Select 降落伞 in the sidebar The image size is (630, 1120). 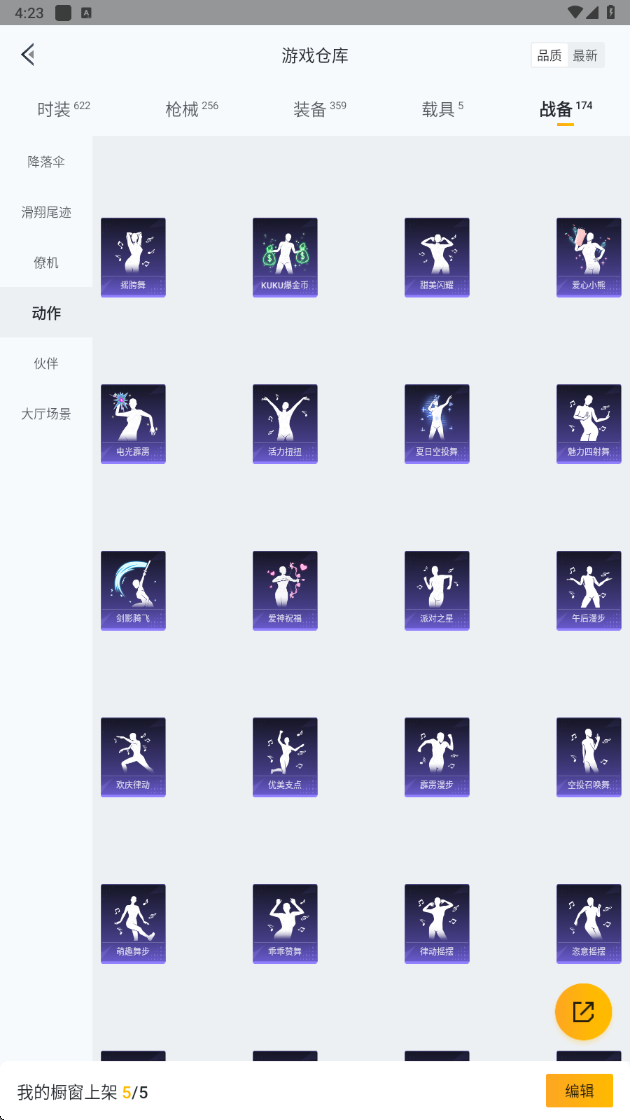click(46, 161)
